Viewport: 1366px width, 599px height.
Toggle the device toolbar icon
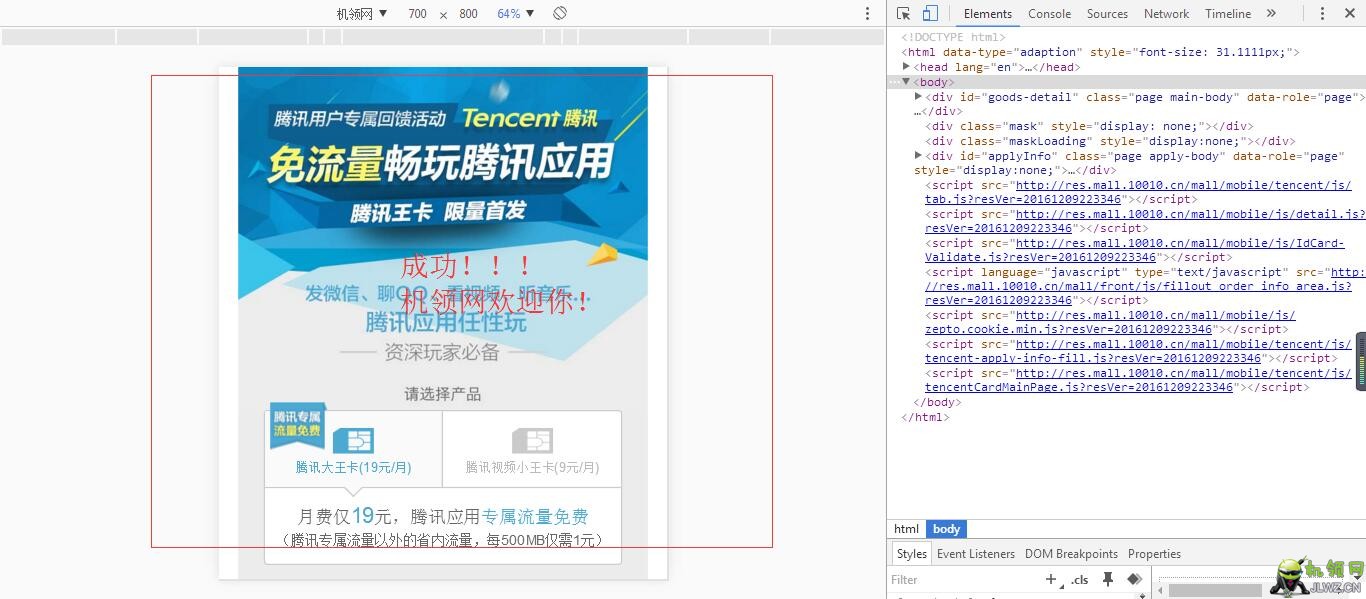930,14
